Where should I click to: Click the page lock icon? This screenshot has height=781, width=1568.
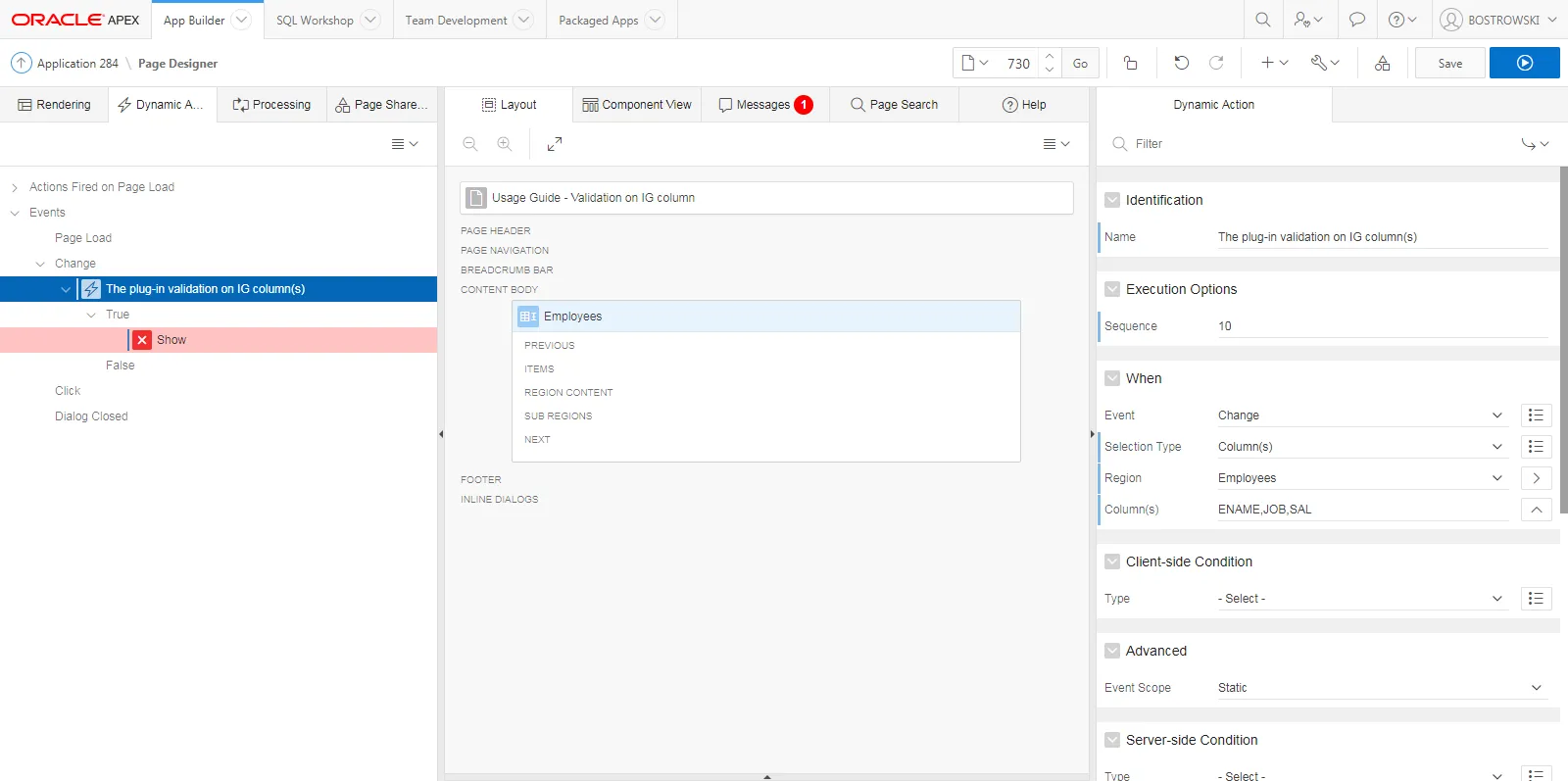coord(1130,63)
